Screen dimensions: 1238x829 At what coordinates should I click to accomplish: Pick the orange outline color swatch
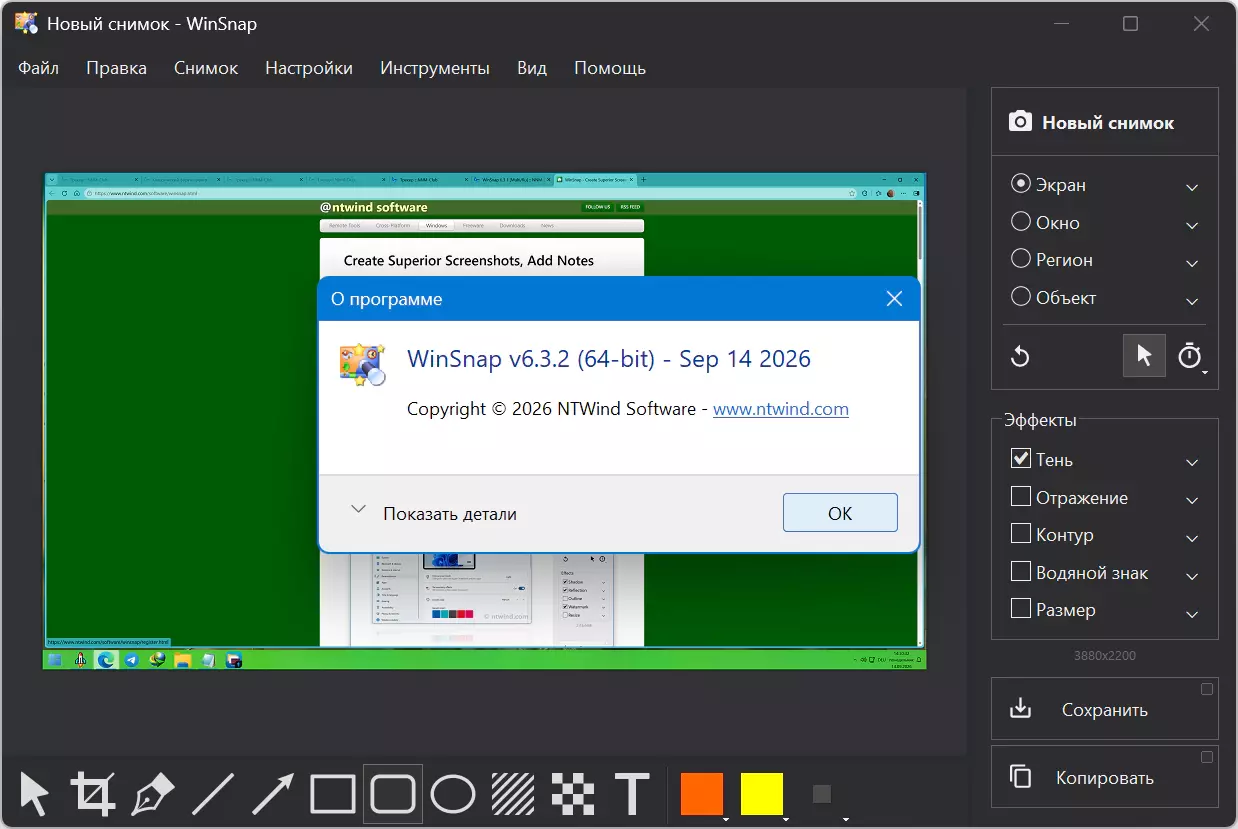click(701, 794)
